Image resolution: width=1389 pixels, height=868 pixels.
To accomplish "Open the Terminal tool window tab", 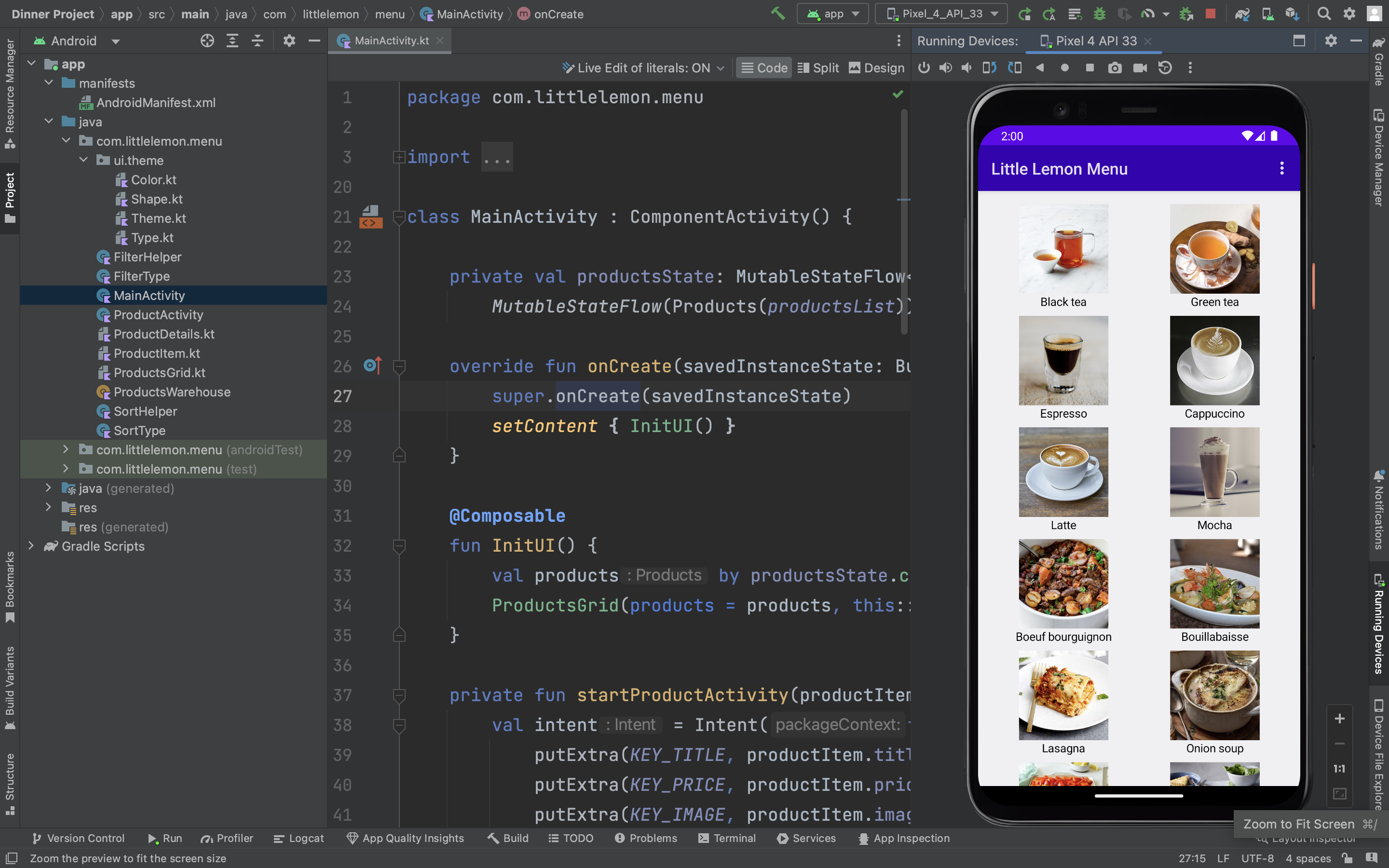I will pyautogui.click(x=727, y=838).
